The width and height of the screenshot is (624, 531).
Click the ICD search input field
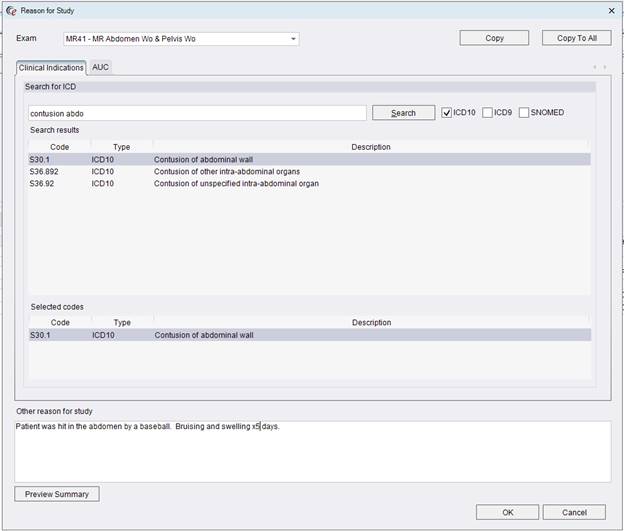[x=197, y=113]
